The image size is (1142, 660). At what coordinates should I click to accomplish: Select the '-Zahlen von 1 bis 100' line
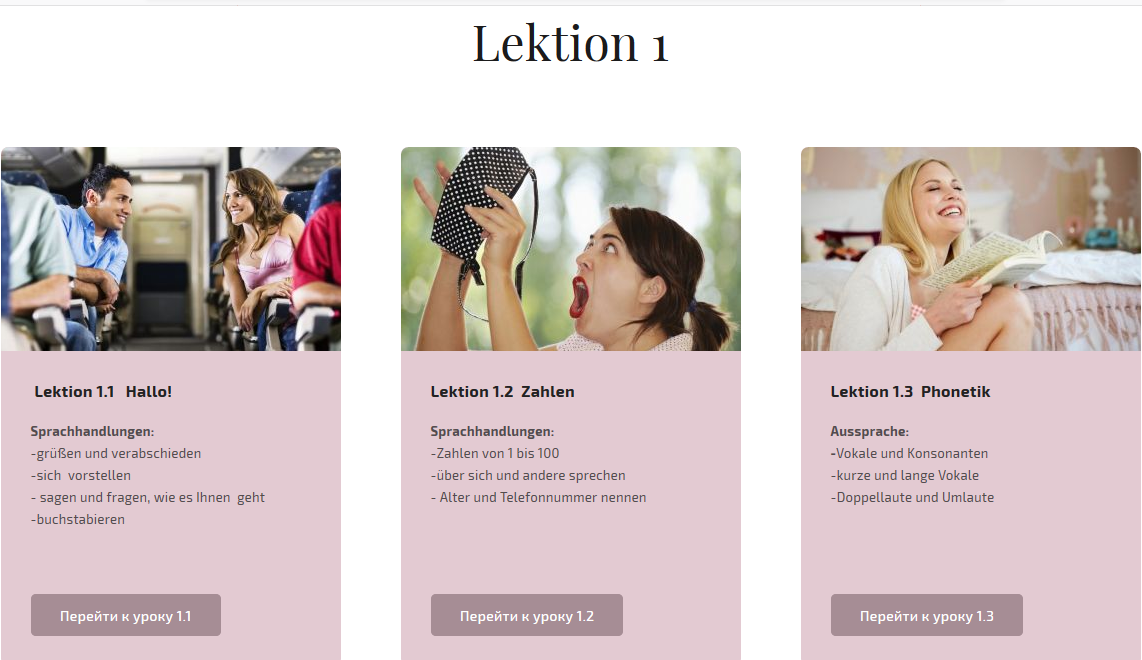tap(495, 453)
